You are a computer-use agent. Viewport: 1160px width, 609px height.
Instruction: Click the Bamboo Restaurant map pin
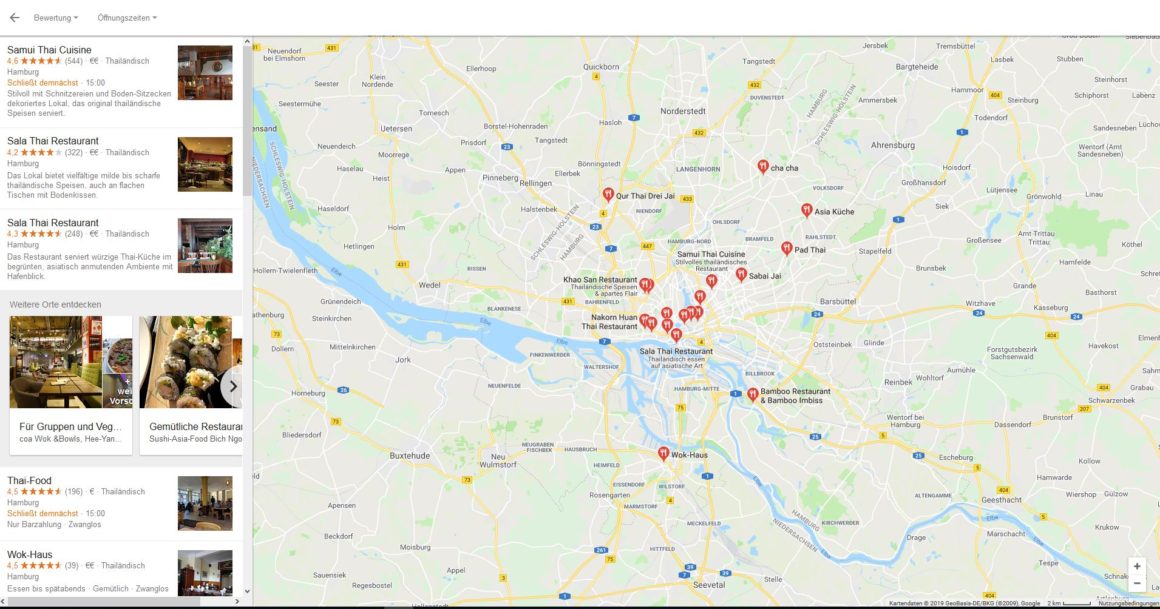(x=752, y=394)
